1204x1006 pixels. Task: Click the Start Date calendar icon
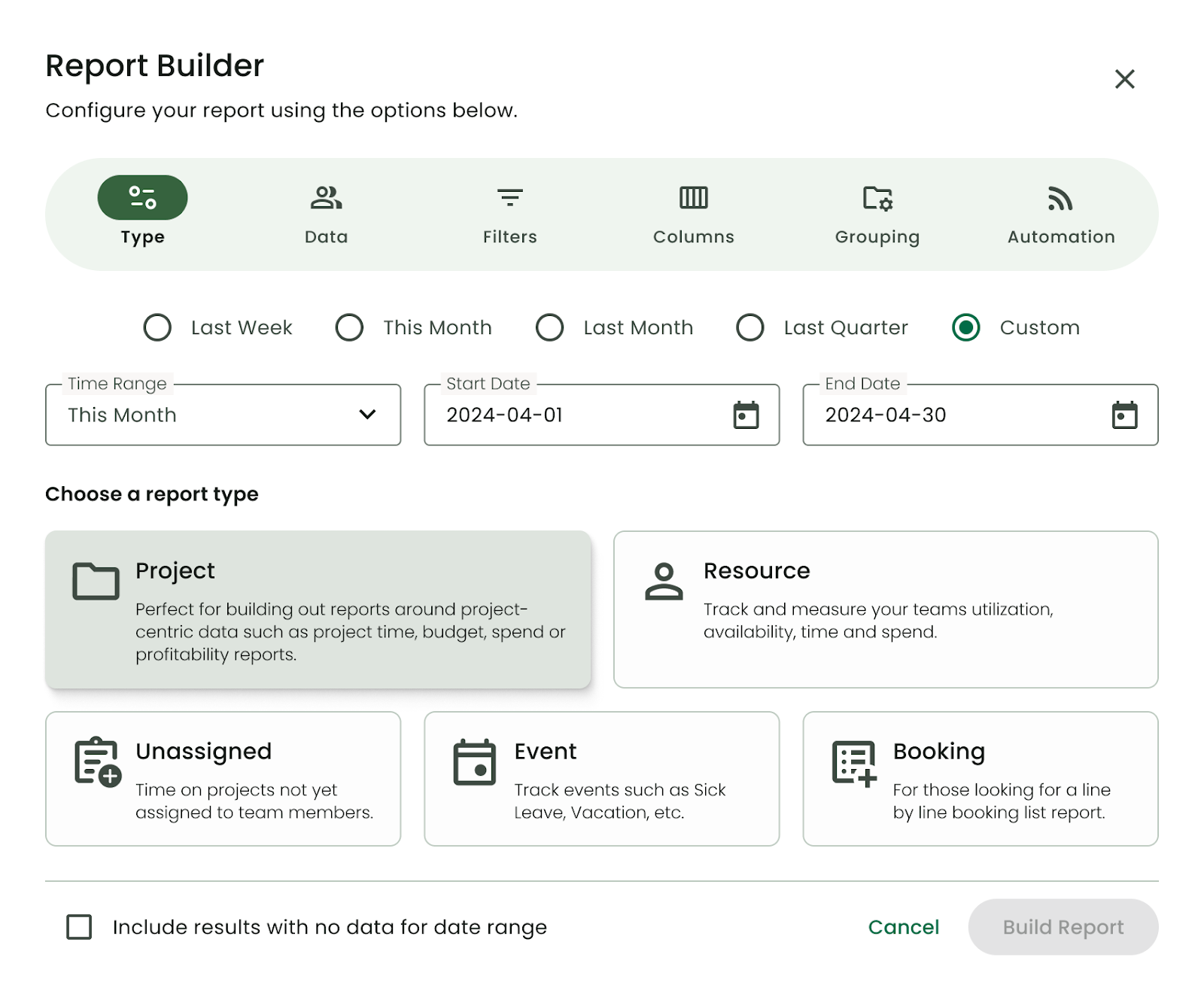tap(746, 415)
